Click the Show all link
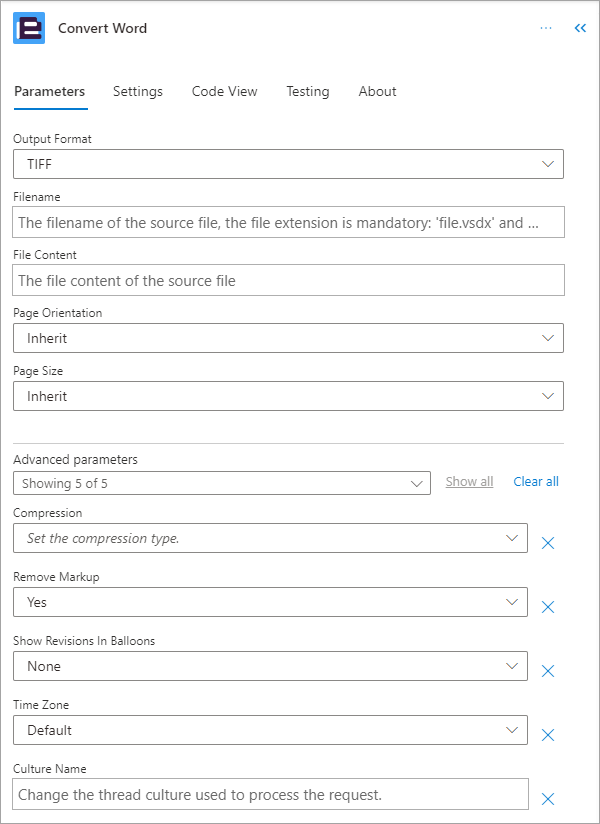This screenshot has width=600, height=824. (x=469, y=481)
